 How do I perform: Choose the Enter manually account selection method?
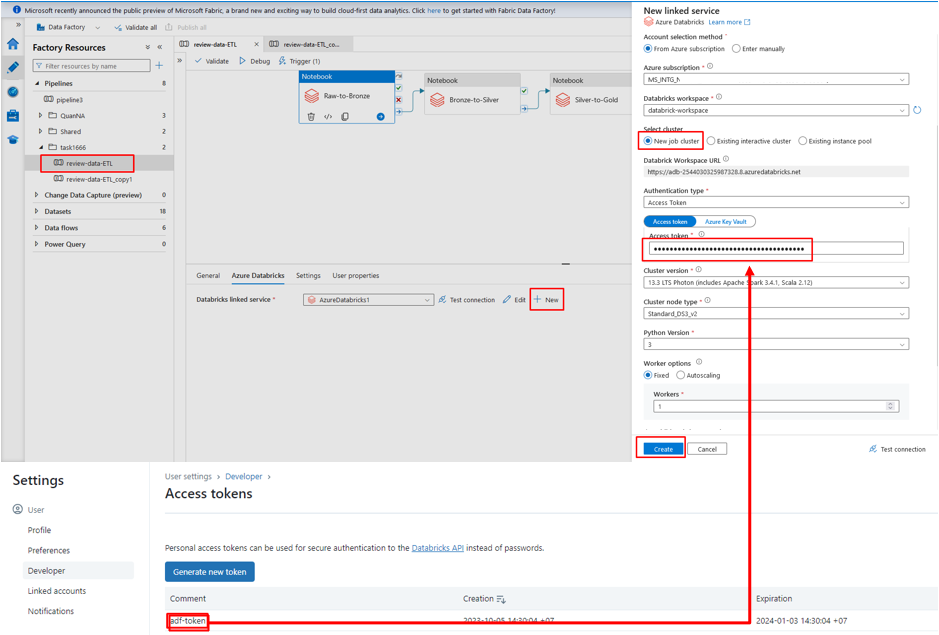[736, 48]
